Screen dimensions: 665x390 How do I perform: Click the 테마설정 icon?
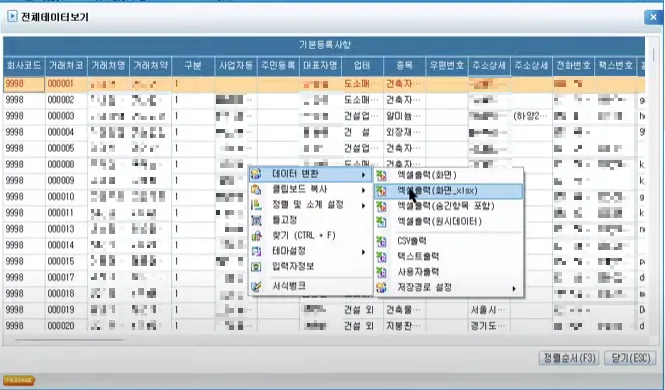pyautogui.click(x=256, y=251)
